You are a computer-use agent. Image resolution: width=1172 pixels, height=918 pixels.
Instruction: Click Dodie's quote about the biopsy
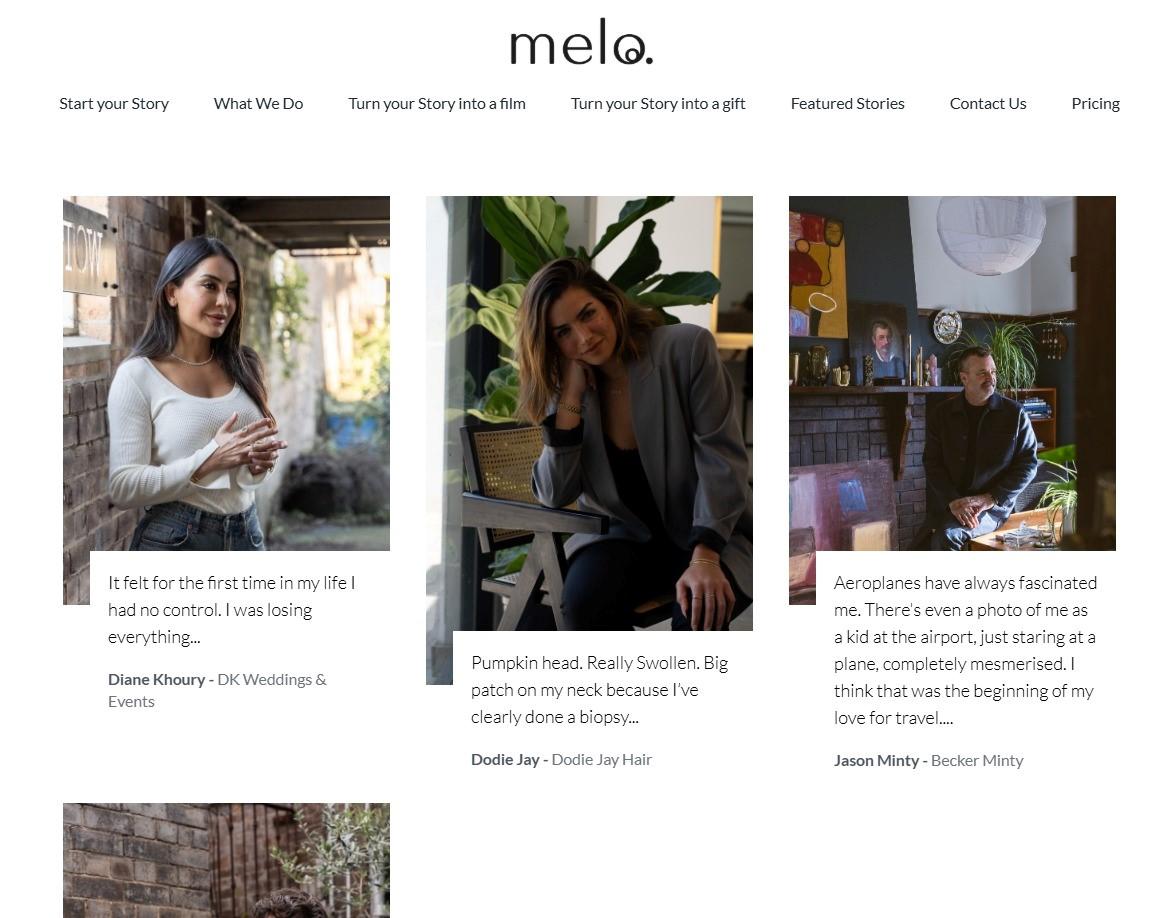point(599,689)
